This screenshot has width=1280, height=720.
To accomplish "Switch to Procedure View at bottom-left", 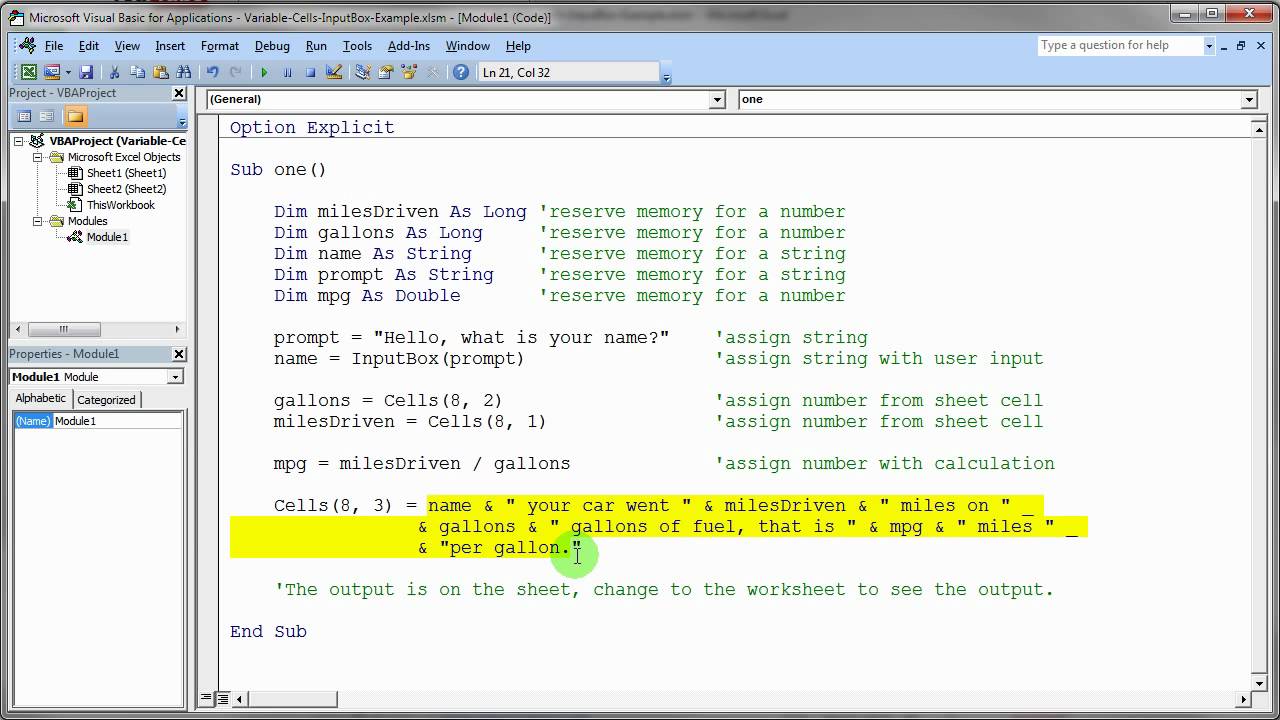I will (207, 699).
